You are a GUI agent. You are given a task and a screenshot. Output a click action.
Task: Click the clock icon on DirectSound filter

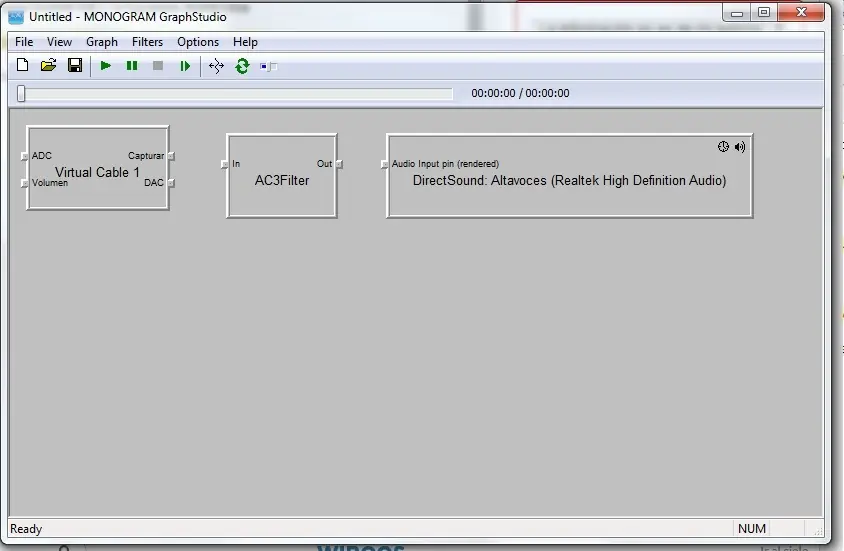coord(723,146)
